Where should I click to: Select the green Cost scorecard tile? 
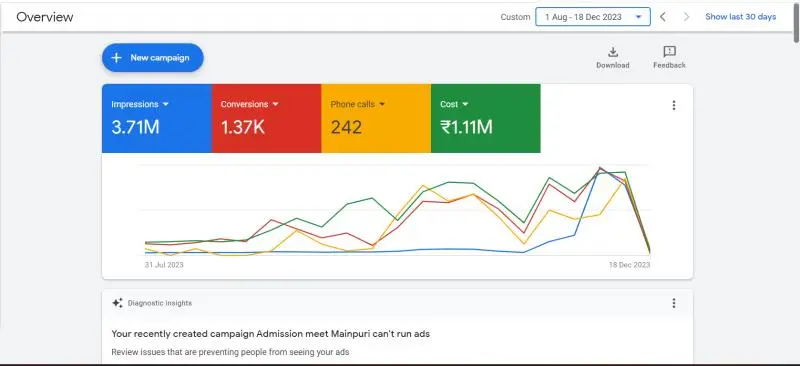(x=486, y=118)
